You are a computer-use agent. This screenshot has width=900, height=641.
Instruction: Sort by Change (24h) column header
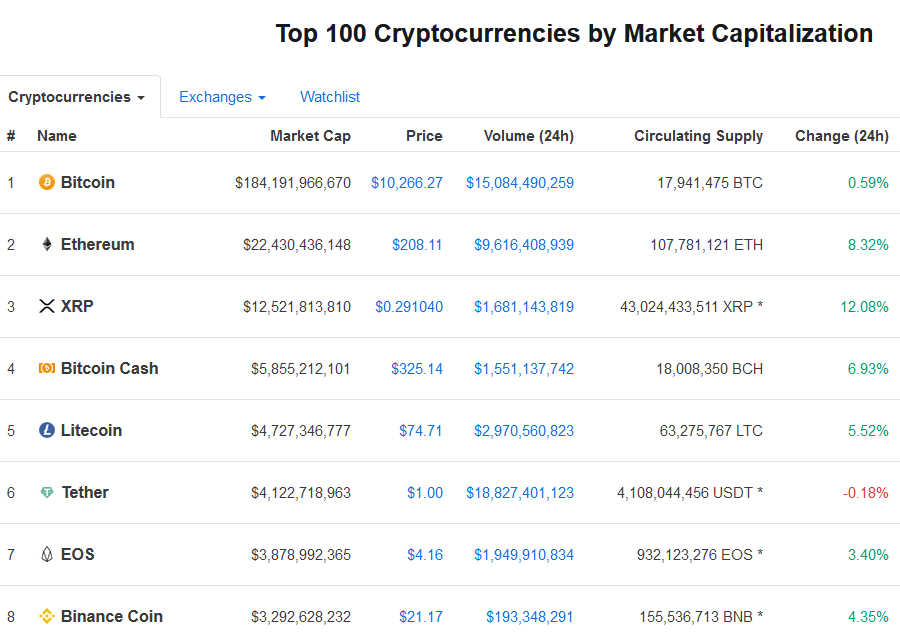click(x=842, y=136)
